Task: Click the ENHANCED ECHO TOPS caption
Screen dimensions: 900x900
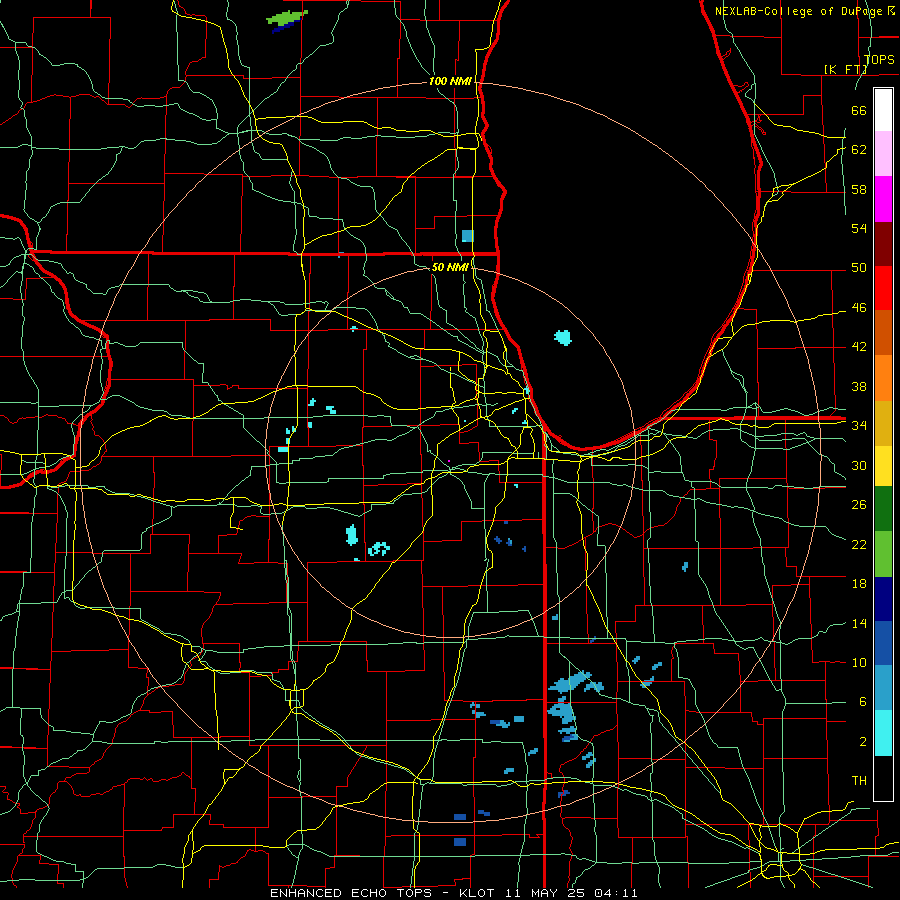Action: (361, 893)
